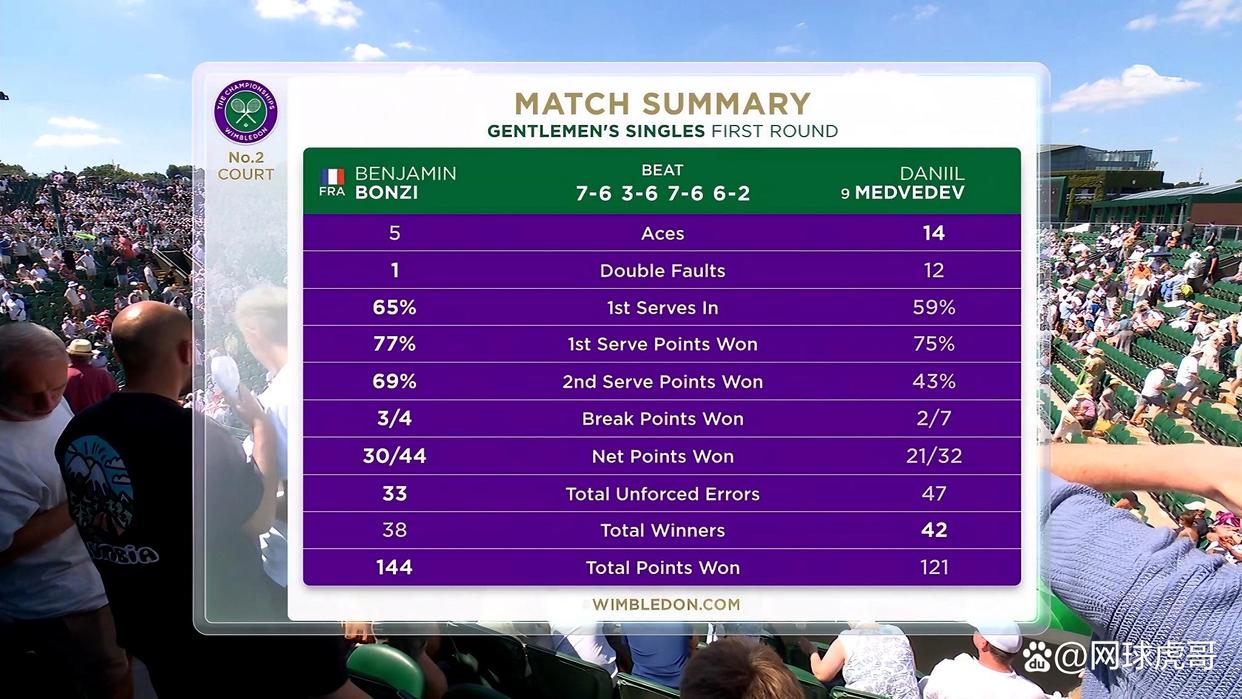Select Daniil Medvedev's name
The height and width of the screenshot is (699, 1242).
click(x=908, y=182)
